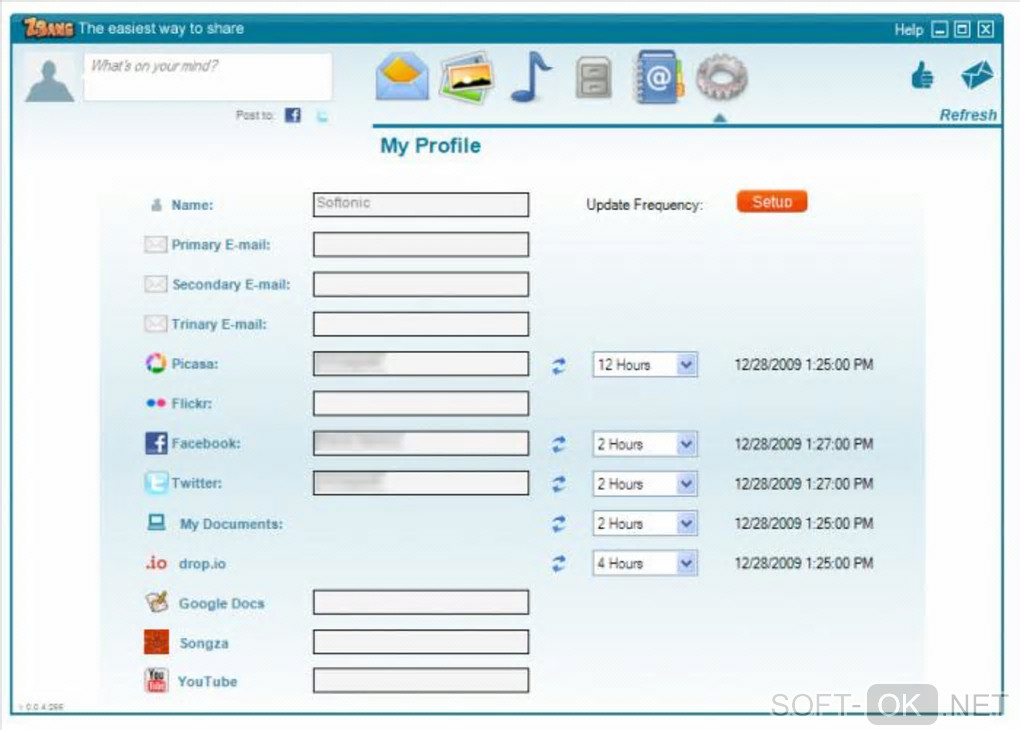Open Picasa 12 Hours frequency dropdown
This screenshot has width=1020, height=730.
click(645, 364)
